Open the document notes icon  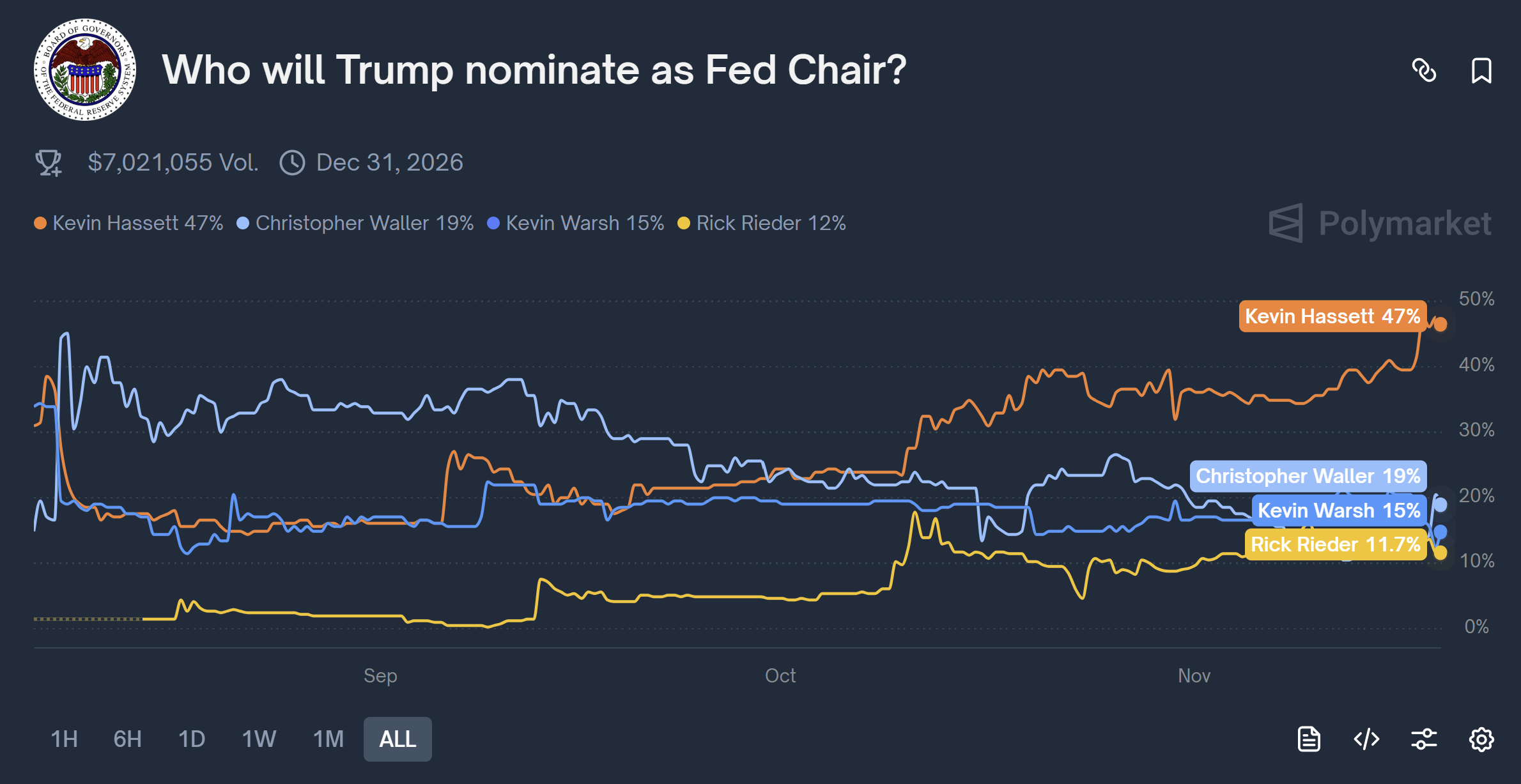[x=1309, y=739]
